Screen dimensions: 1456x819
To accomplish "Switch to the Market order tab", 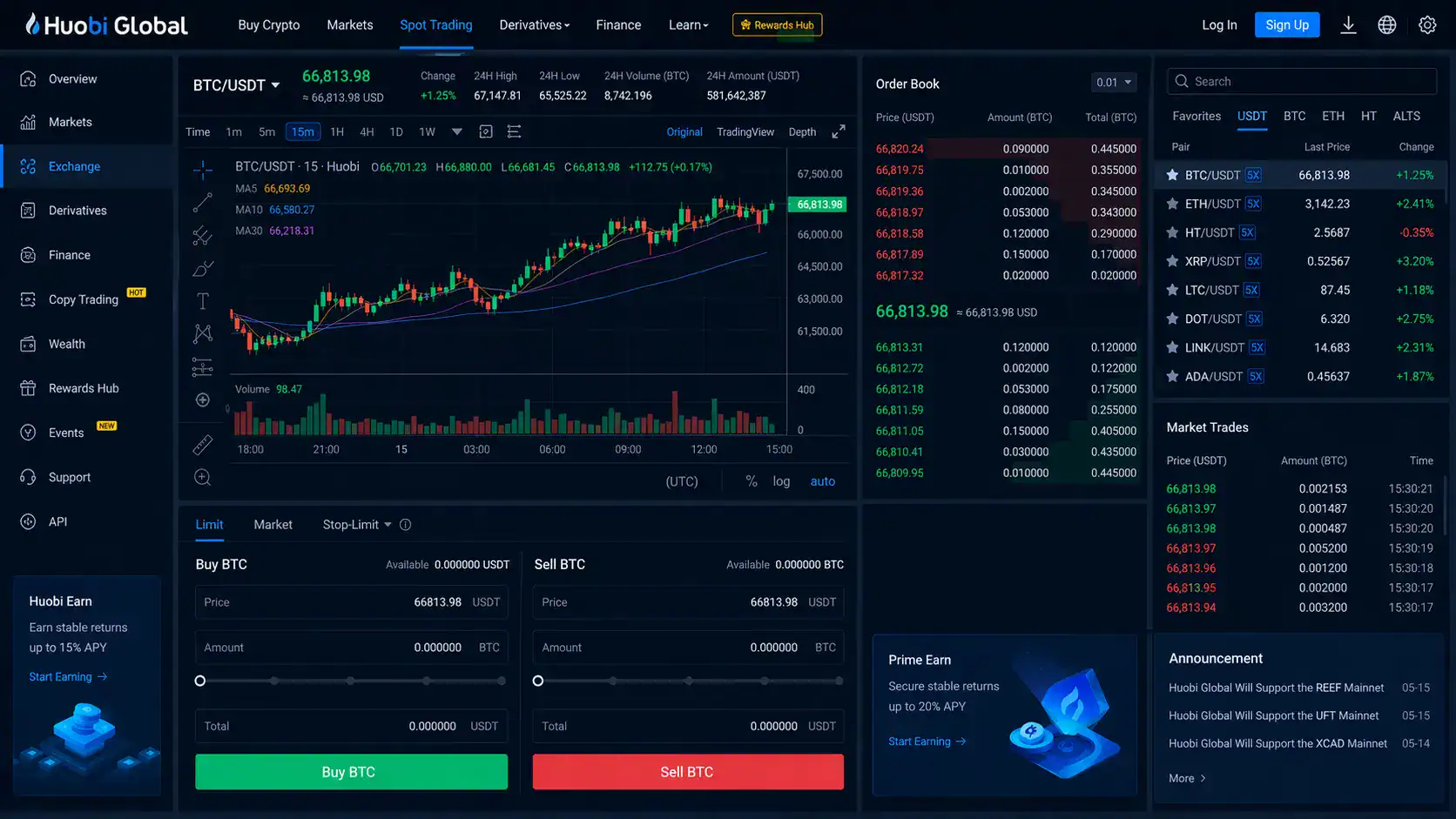I will click(273, 525).
